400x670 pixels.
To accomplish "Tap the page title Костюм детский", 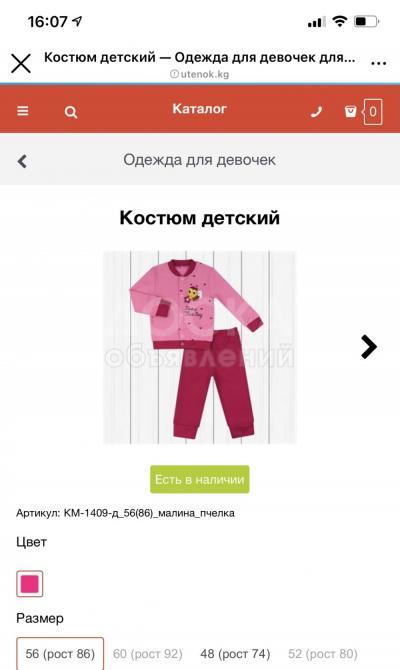I will [x=200, y=217].
